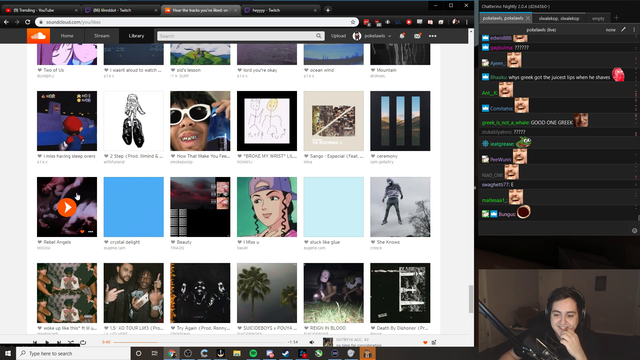Click the stuck like glue track title
The width and height of the screenshot is (640, 360).
click(325, 242)
